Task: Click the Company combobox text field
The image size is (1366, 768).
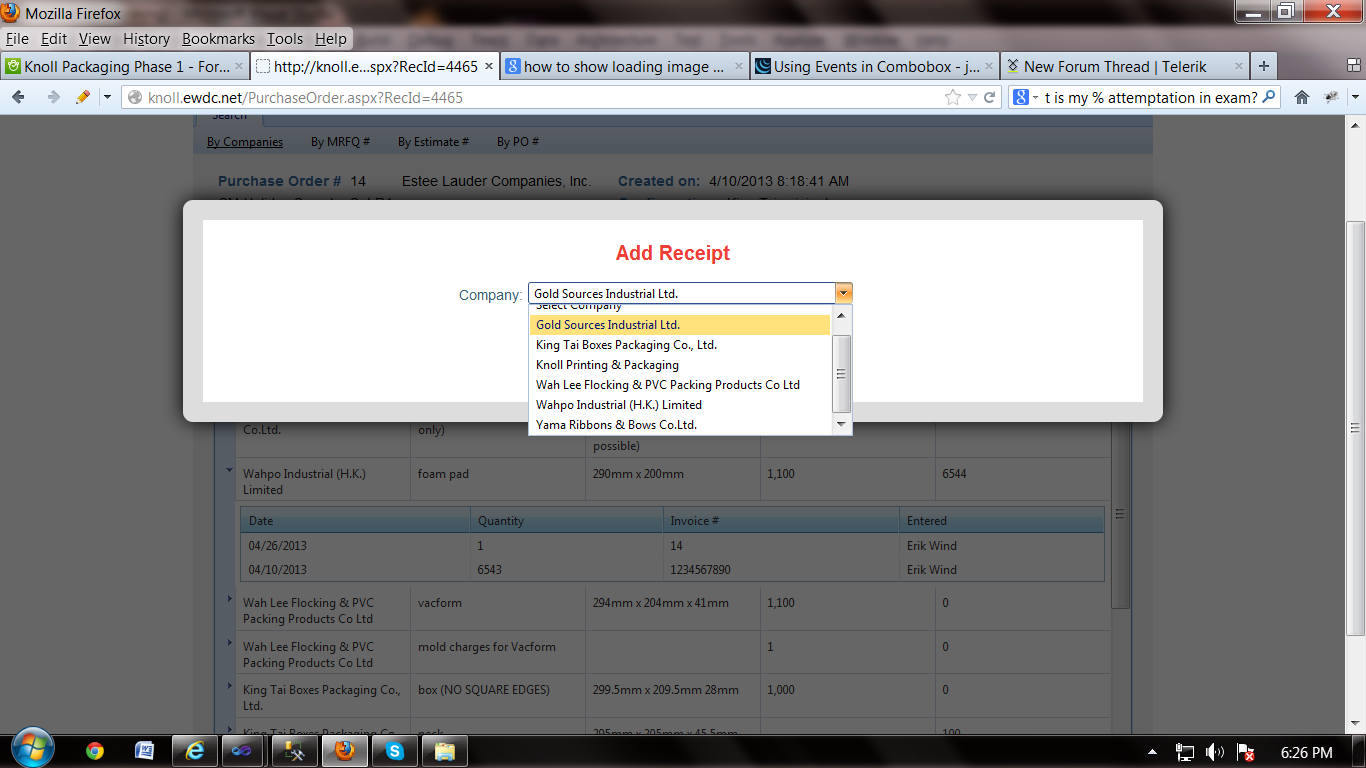Action: click(682, 294)
